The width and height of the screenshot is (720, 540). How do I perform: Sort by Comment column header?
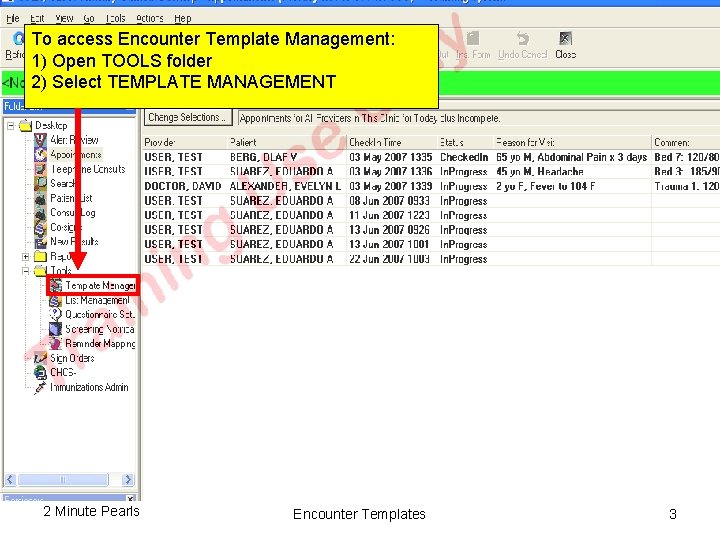(686, 142)
